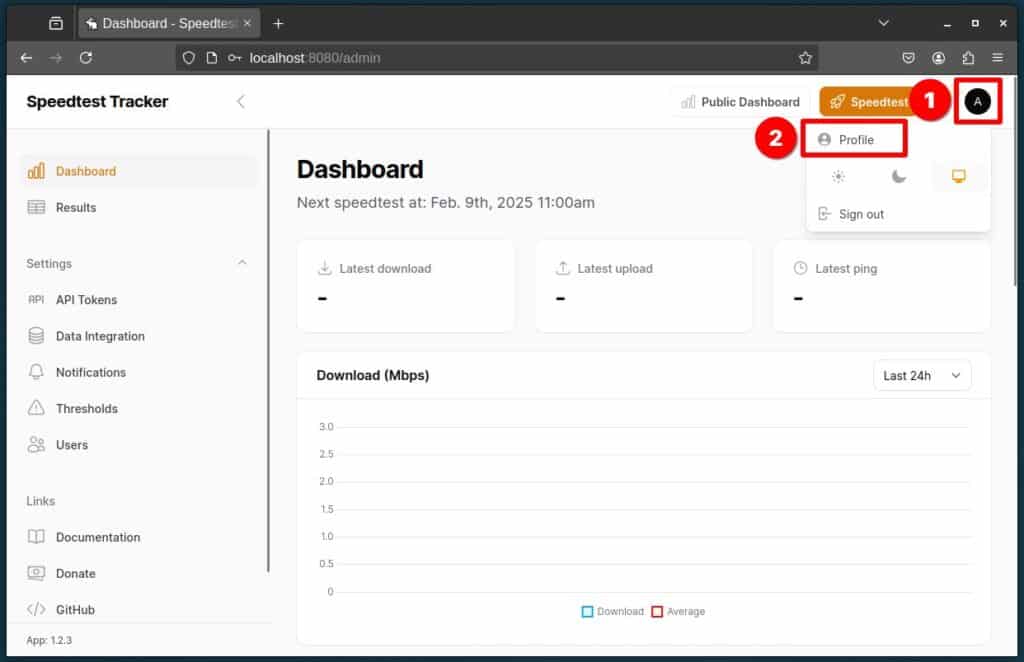
Task: Select system theme monitor icon
Action: [x=958, y=176]
